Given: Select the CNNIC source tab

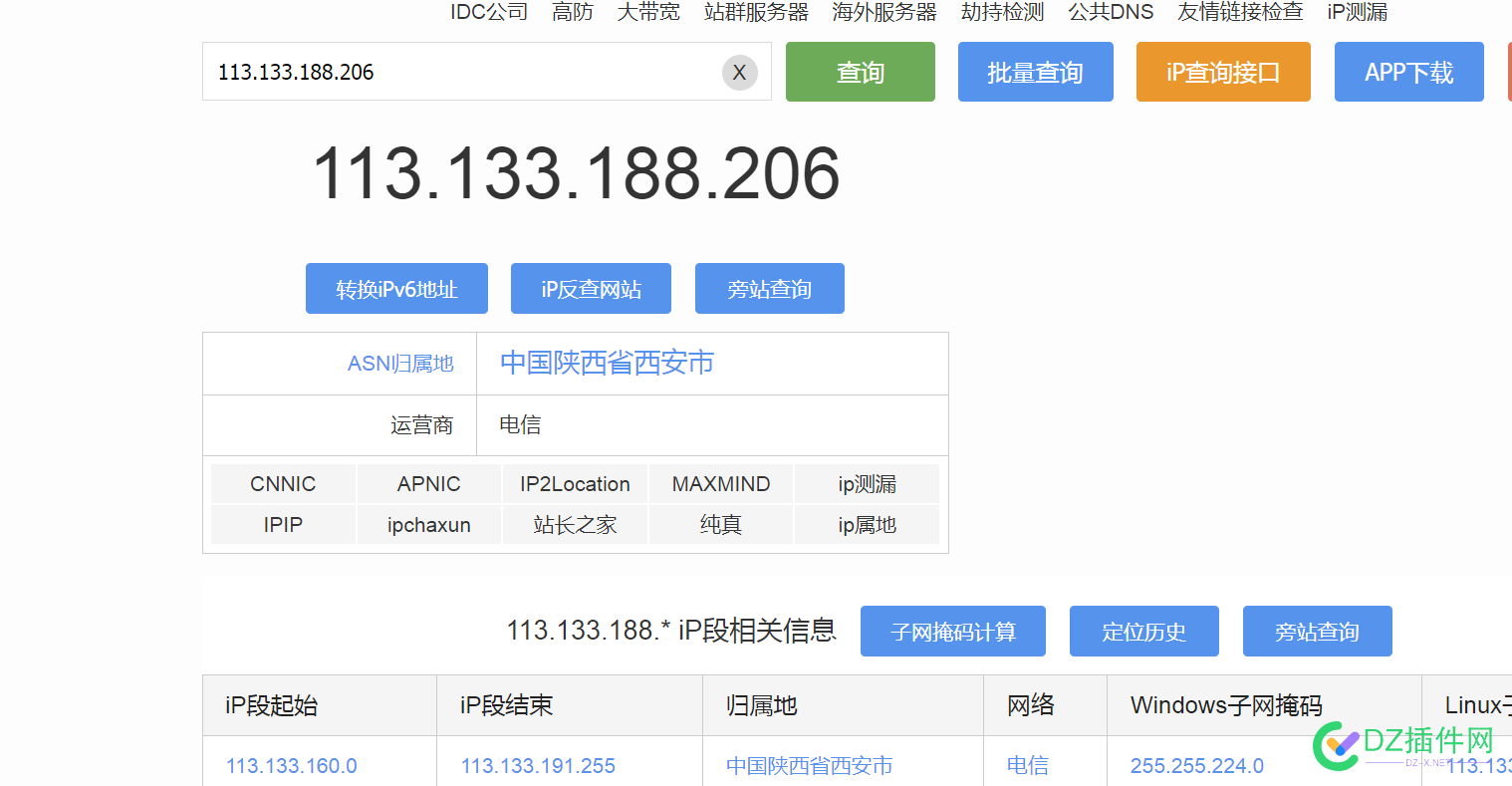Looking at the screenshot, I should (283, 484).
